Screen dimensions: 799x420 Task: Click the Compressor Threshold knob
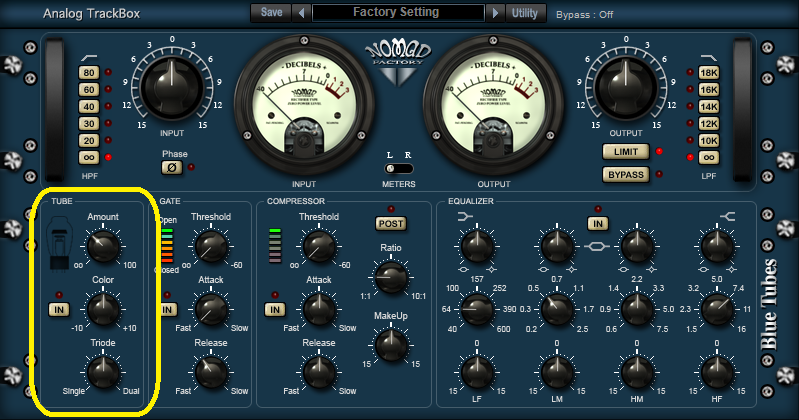click(319, 246)
